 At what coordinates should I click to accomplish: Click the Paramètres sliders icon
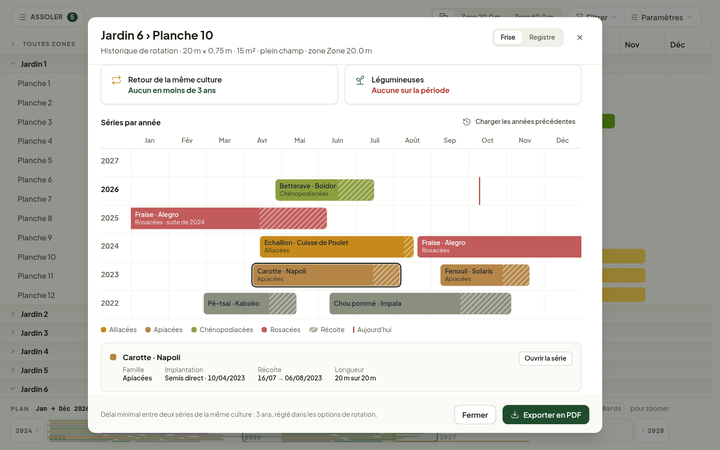(x=634, y=17)
